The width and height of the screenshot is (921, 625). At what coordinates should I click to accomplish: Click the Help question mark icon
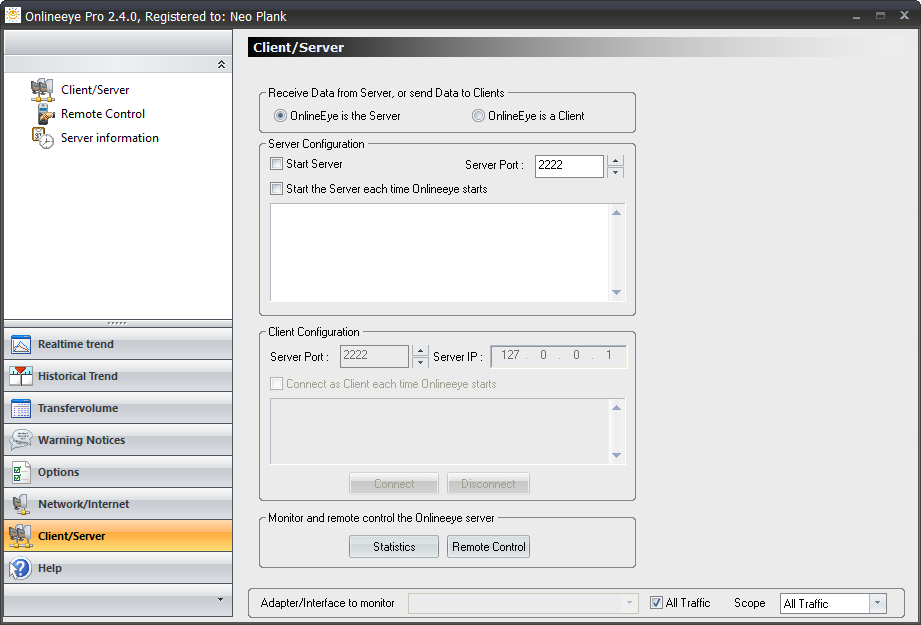point(21,568)
